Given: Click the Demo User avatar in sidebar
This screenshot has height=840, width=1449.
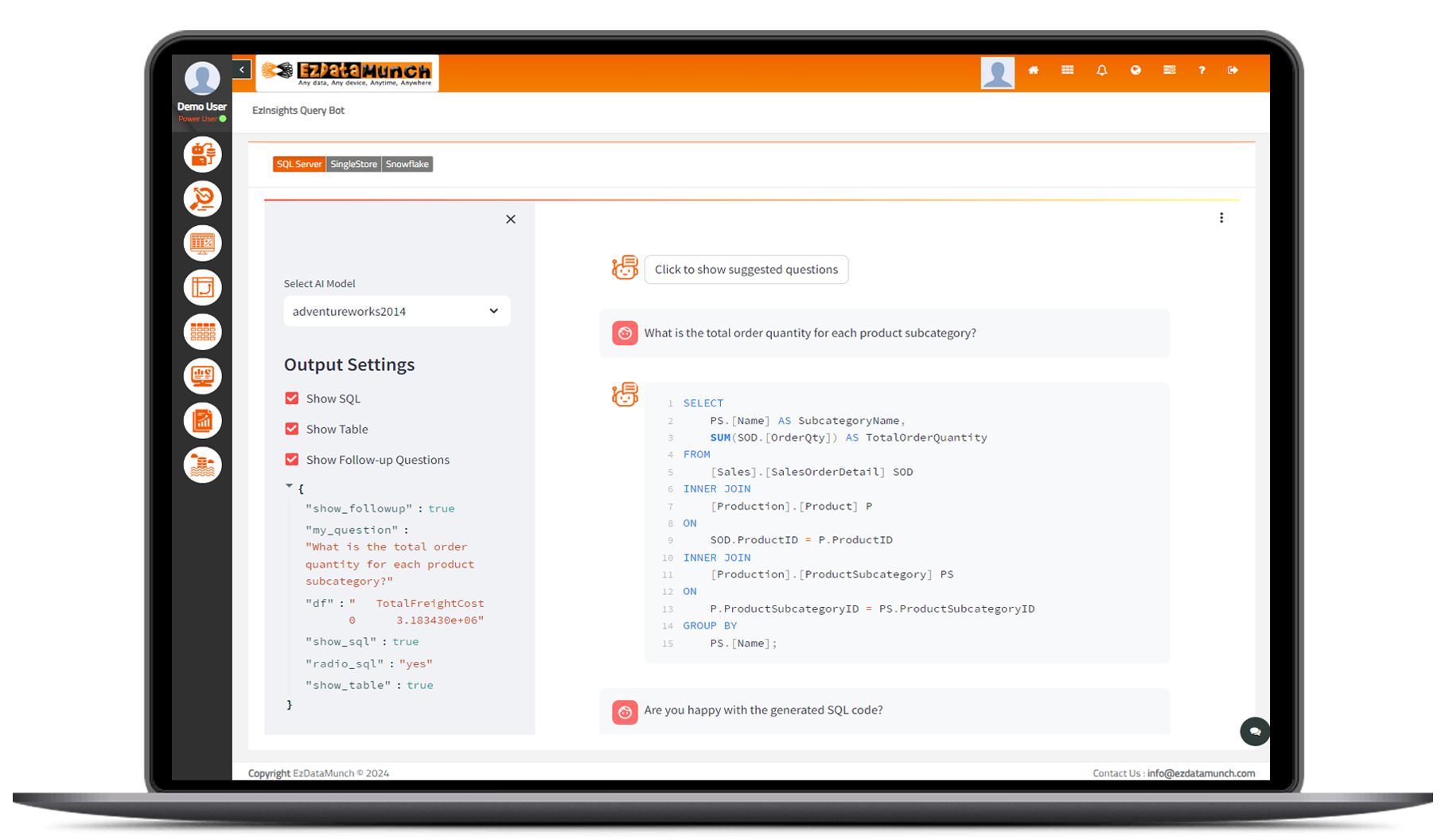Looking at the screenshot, I should [202, 79].
